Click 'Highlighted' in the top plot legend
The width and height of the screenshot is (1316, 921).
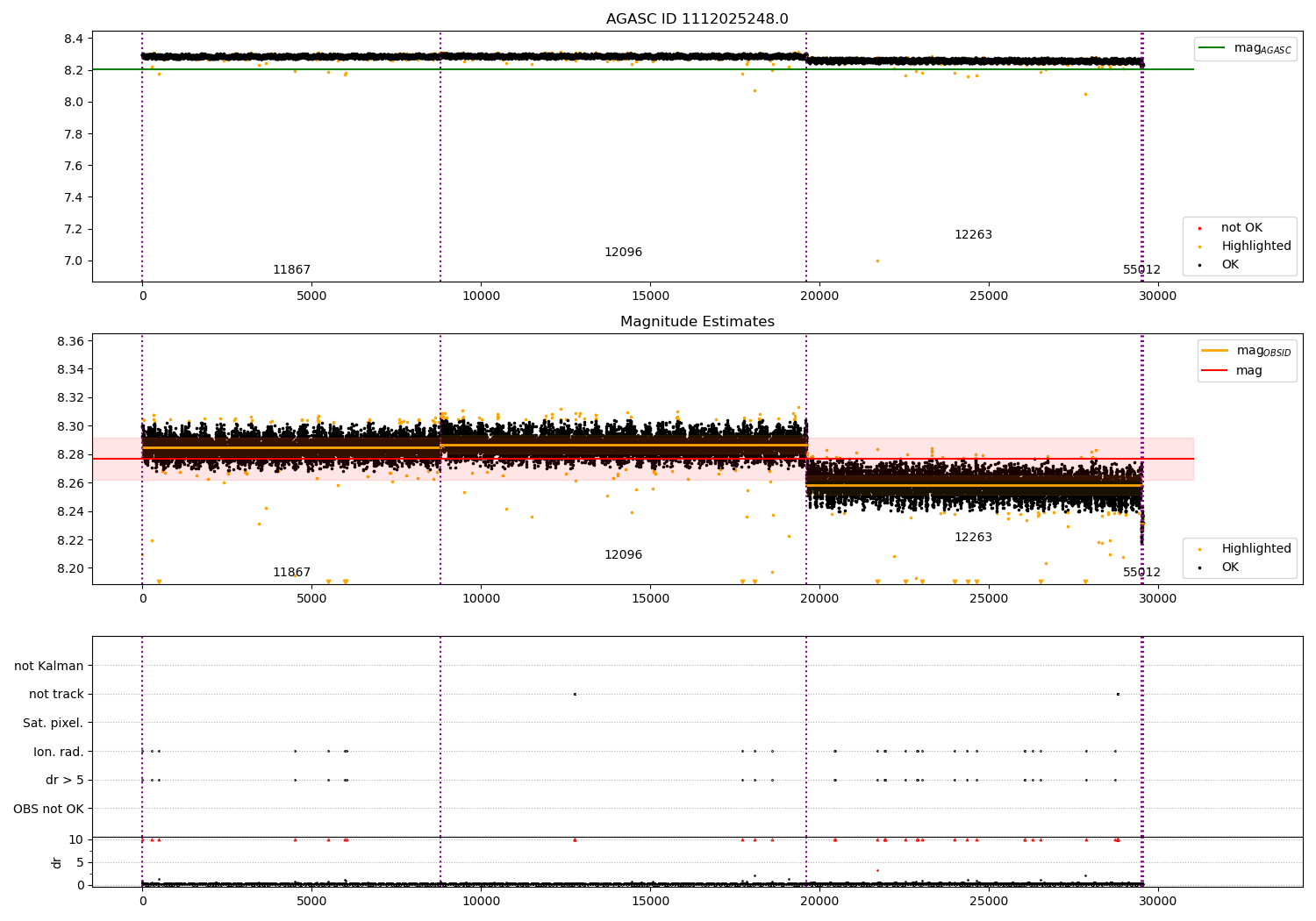click(x=1256, y=246)
